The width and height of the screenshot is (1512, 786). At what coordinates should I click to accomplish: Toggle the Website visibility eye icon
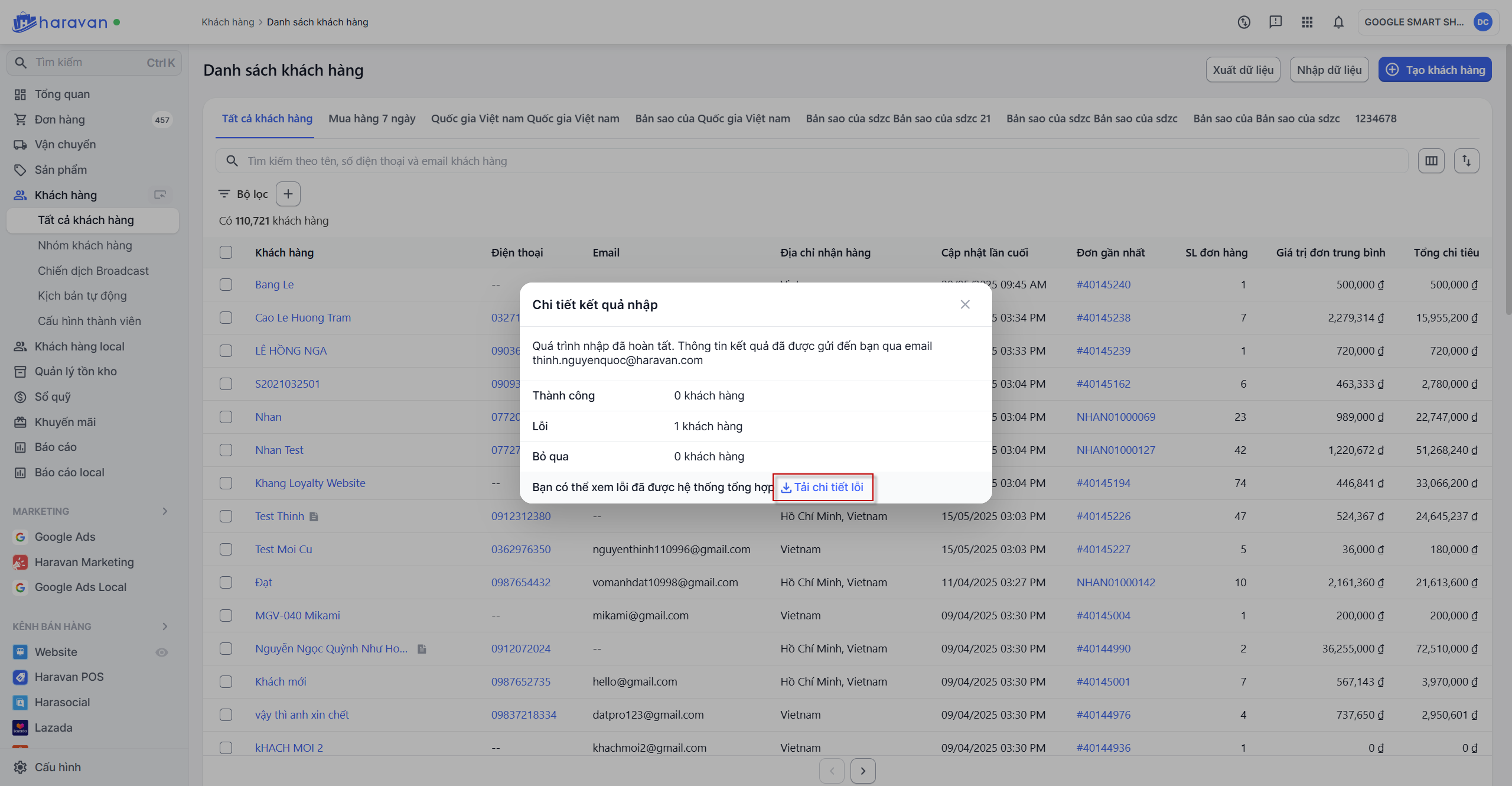[162, 652]
